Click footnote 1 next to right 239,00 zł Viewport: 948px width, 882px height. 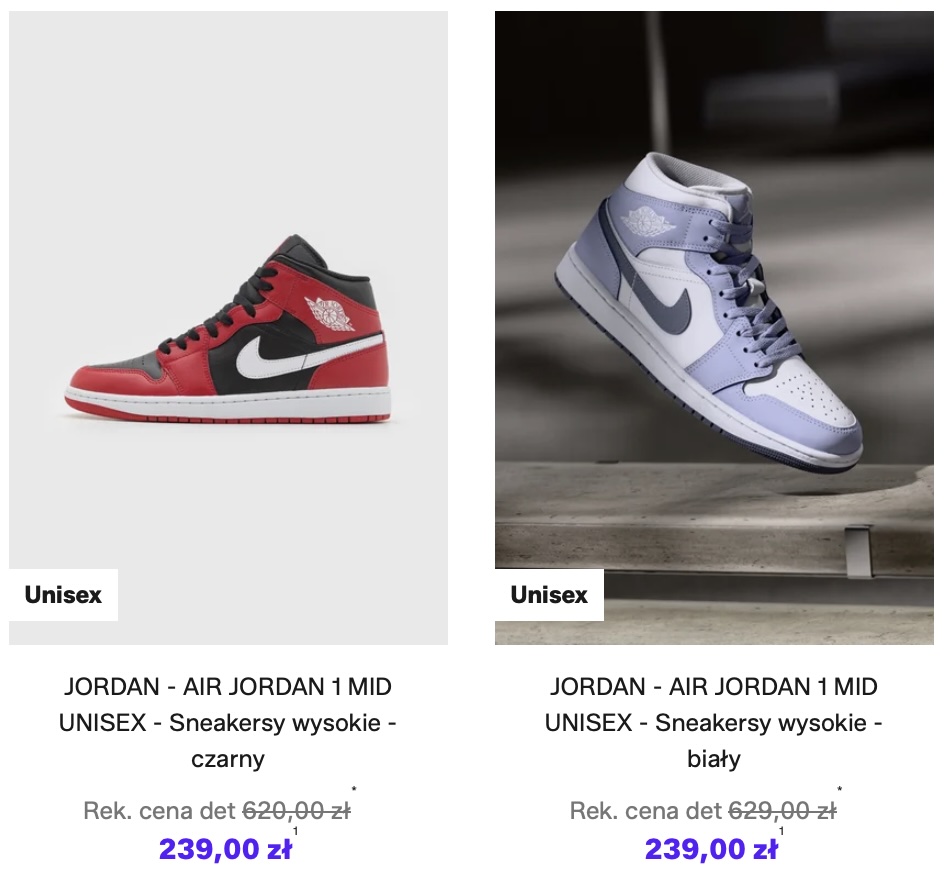click(782, 831)
